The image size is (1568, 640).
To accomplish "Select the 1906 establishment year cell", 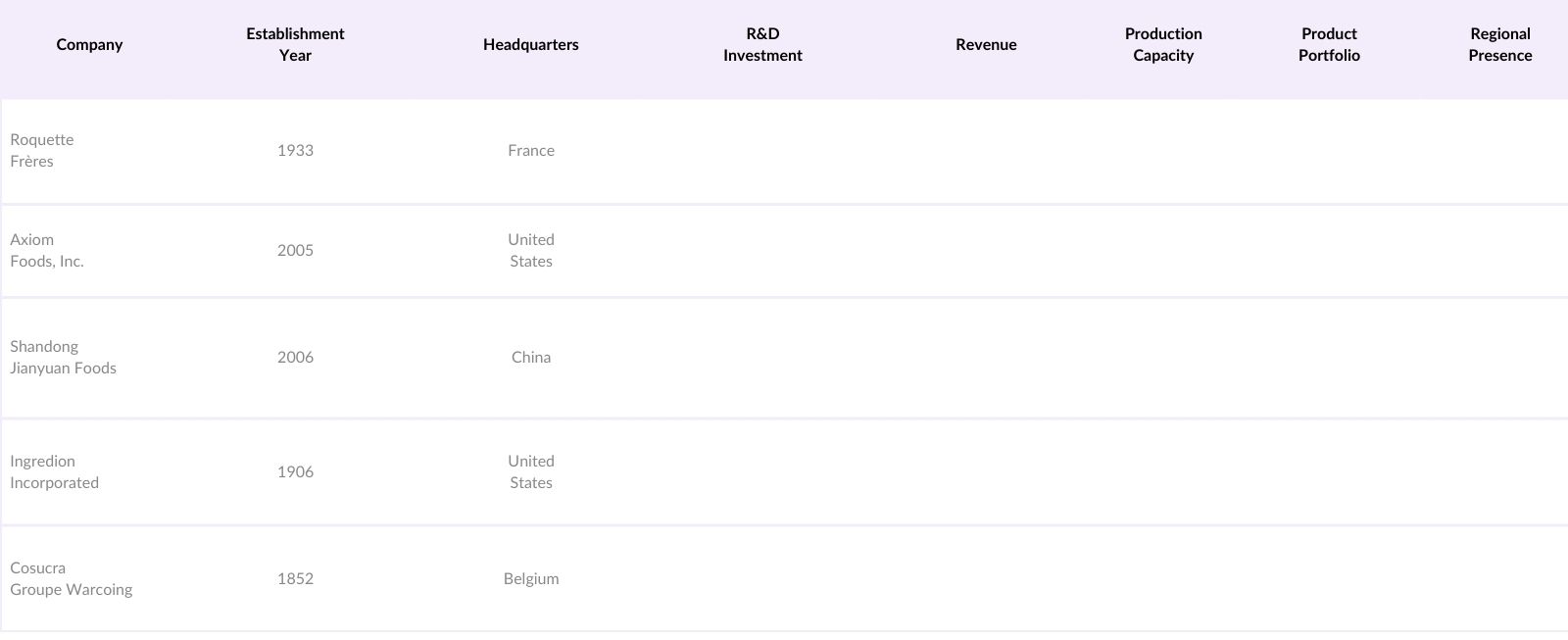I will (x=295, y=472).
